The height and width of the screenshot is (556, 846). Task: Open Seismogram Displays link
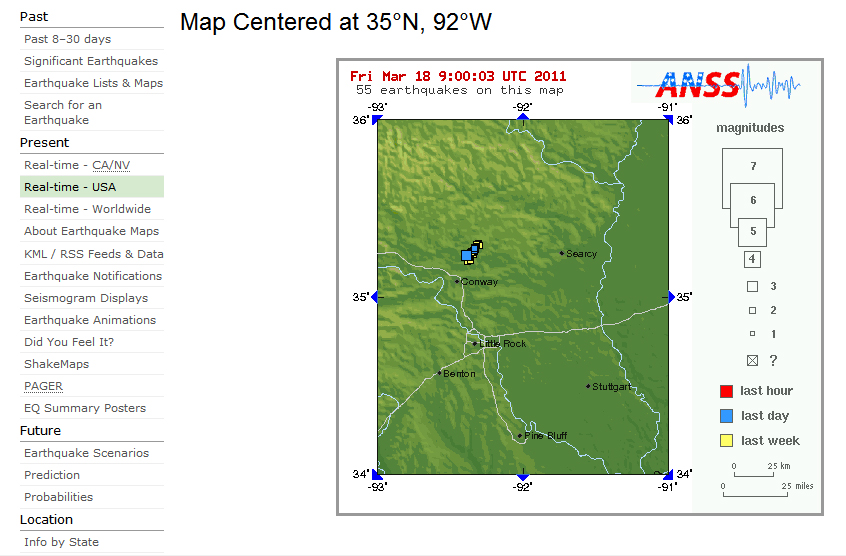coord(86,298)
